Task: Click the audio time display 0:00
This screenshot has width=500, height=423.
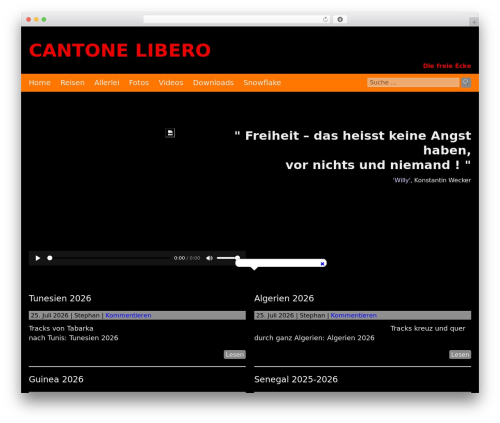Action: [179, 258]
